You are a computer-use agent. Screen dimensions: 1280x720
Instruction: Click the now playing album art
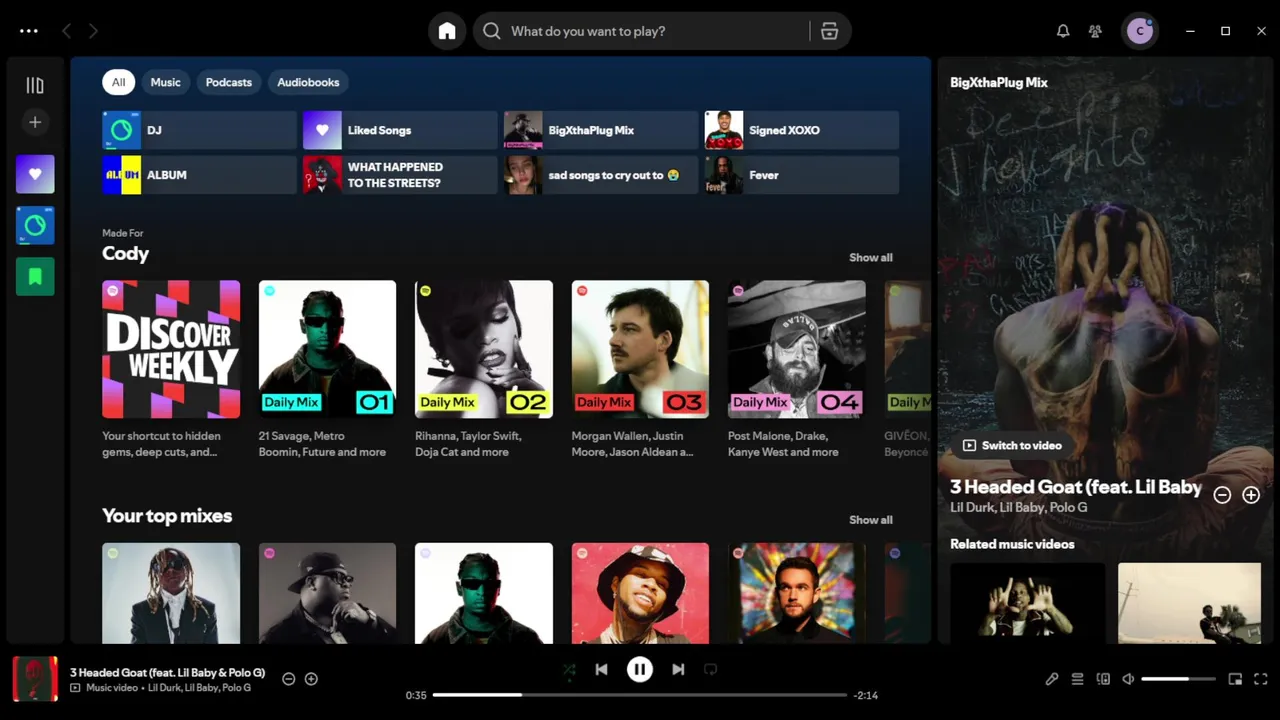click(x=35, y=679)
